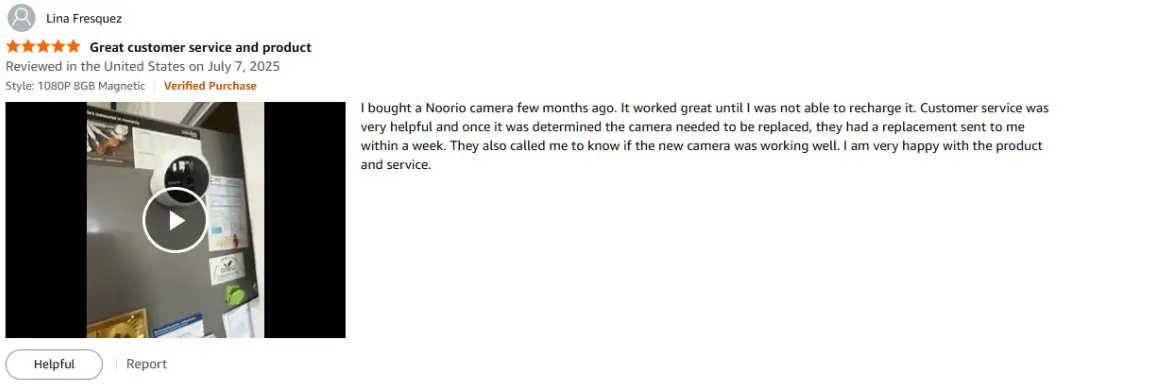Click the green sticker in the video thumbnail
The width and height of the screenshot is (1168, 390).
(x=235, y=294)
